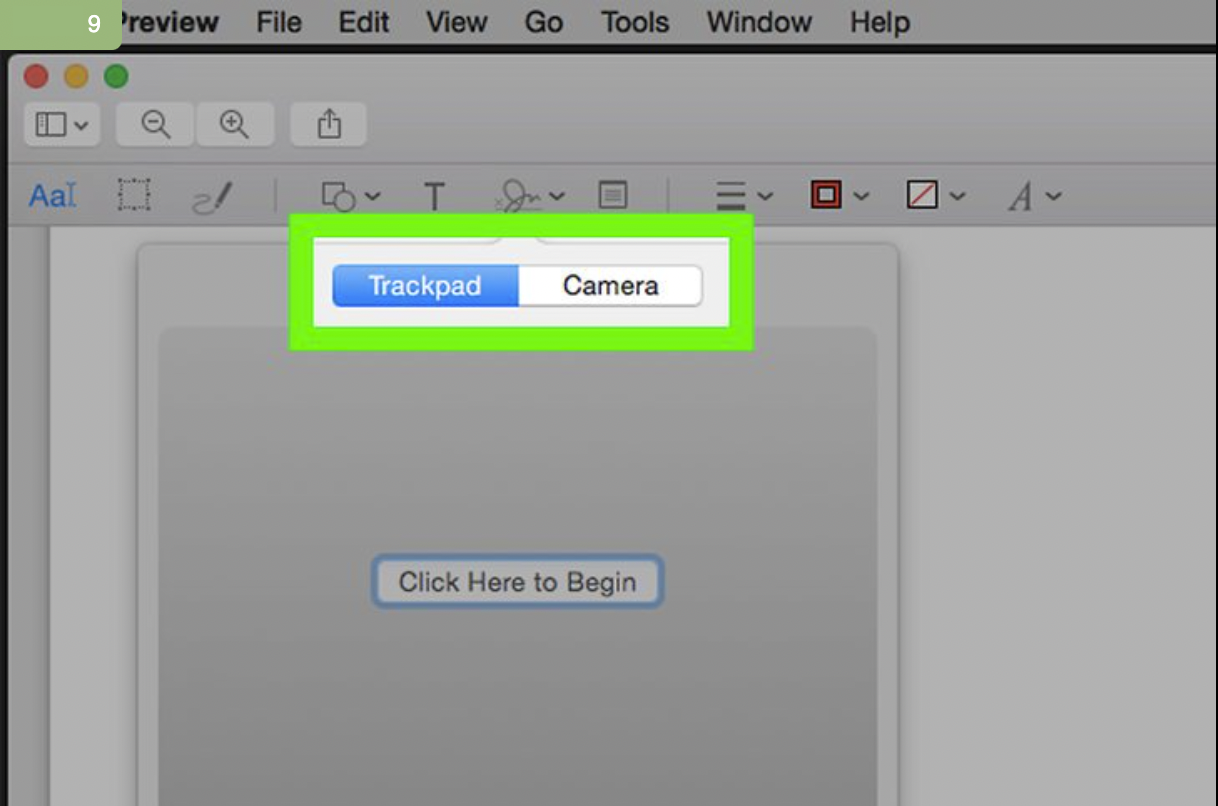Click the Click Here to Begin button
The height and width of the screenshot is (806, 1218).
pos(517,582)
